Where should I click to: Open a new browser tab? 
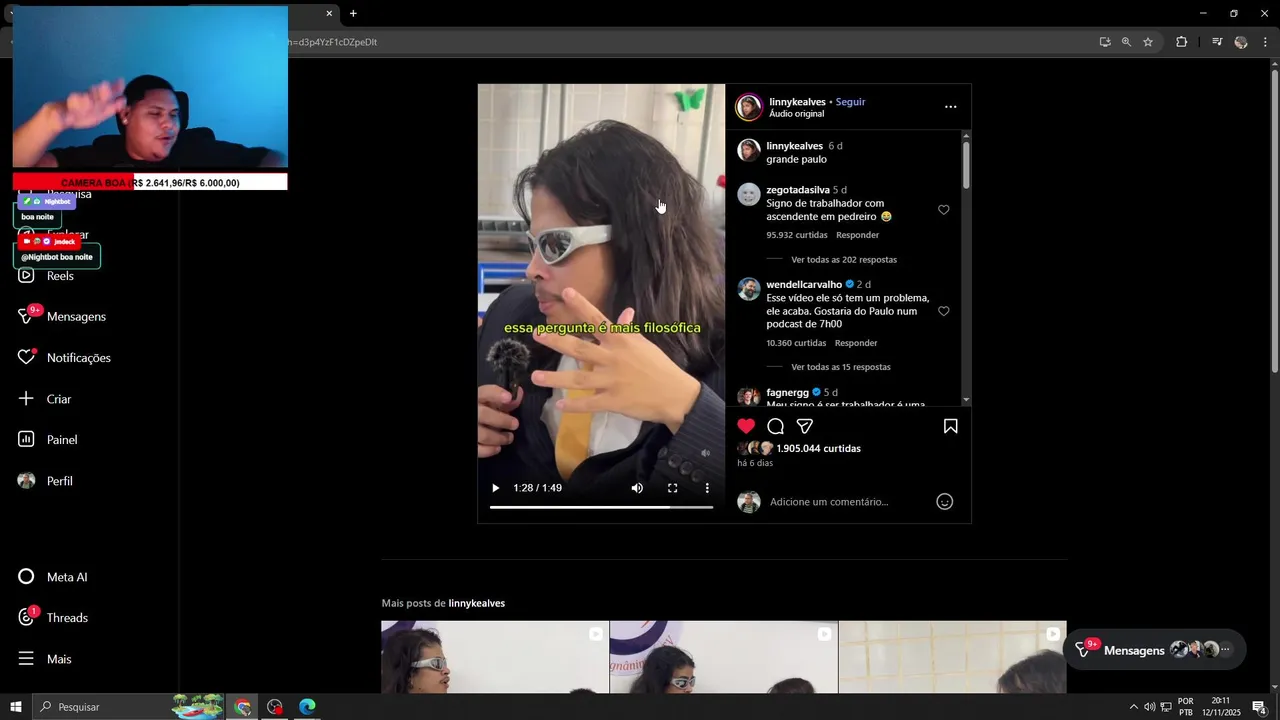(353, 13)
